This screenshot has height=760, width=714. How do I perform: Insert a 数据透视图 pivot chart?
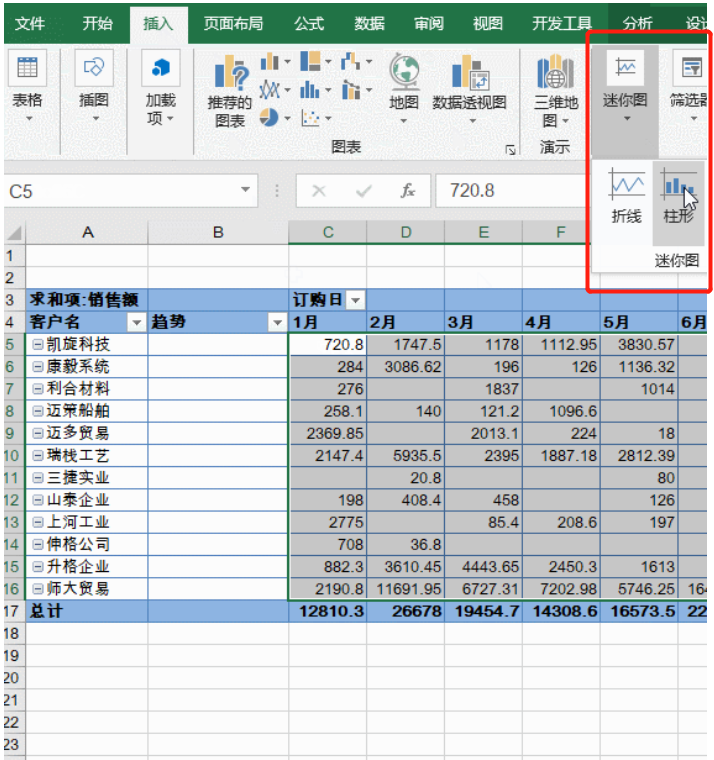(469, 87)
